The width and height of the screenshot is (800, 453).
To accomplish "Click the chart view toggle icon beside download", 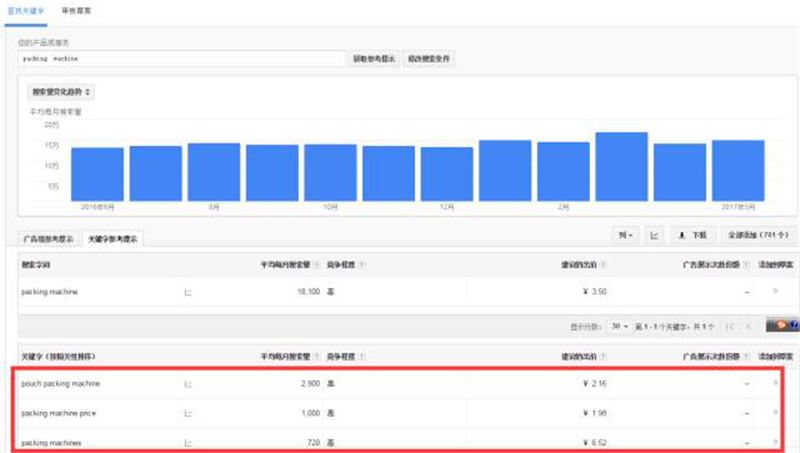I will 655,235.
